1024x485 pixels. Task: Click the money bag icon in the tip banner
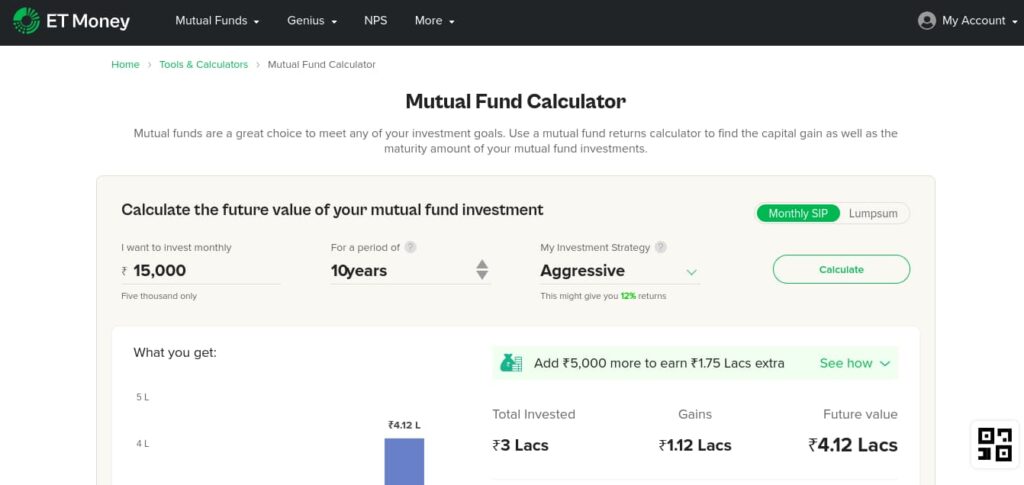tap(511, 363)
